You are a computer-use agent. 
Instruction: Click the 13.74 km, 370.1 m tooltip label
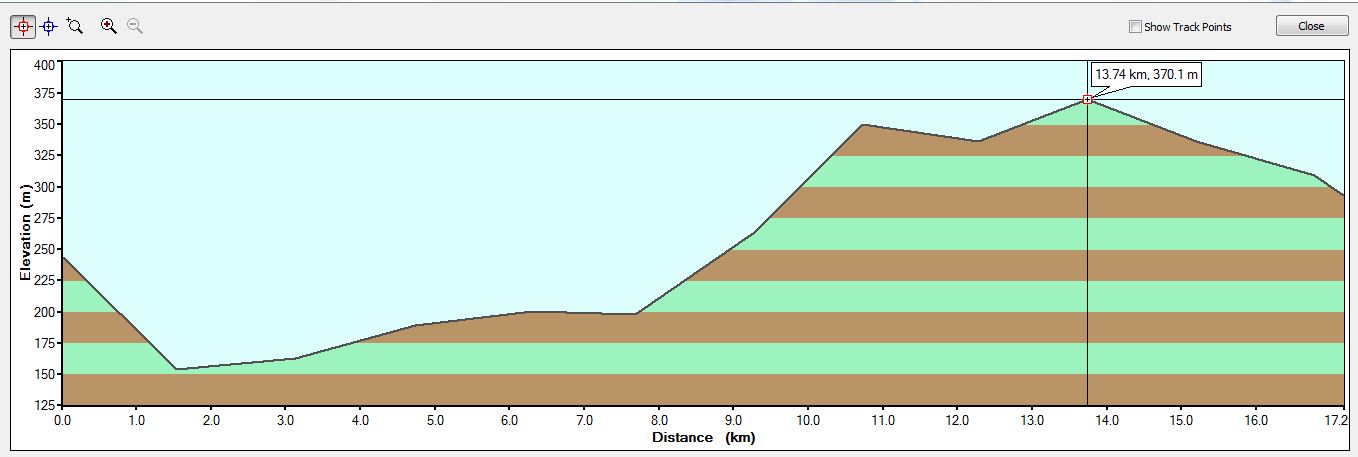[x=1146, y=74]
